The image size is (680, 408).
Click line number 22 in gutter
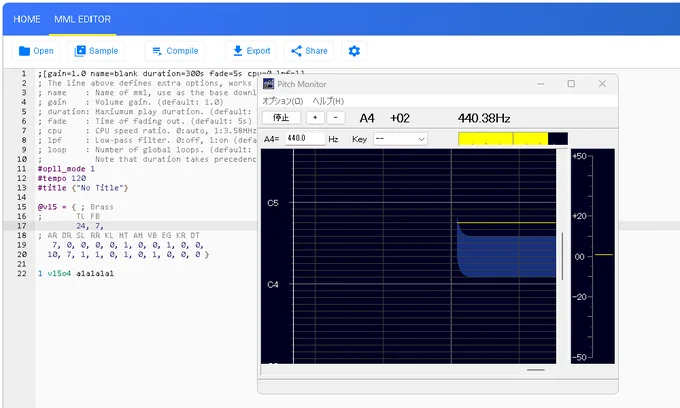(22, 274)
